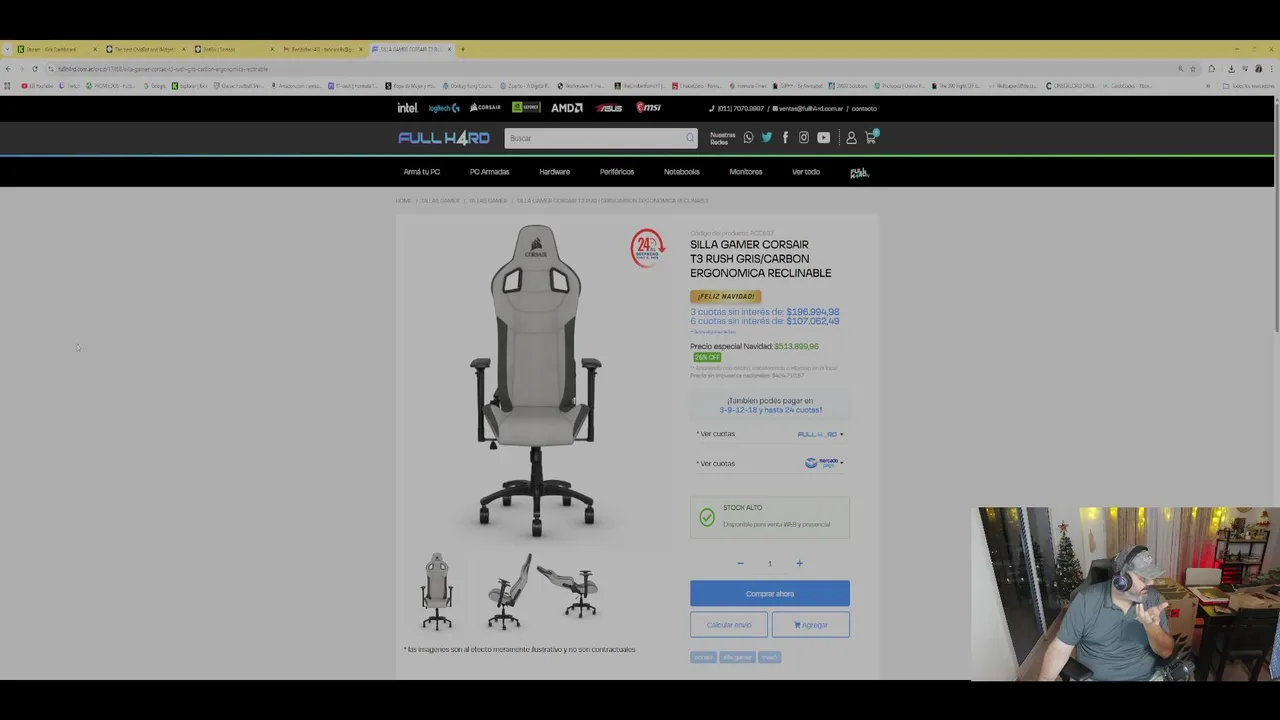Open Armá tu PC menu
The width and height of the screenshot is (1280, 720).
[421, 172]
